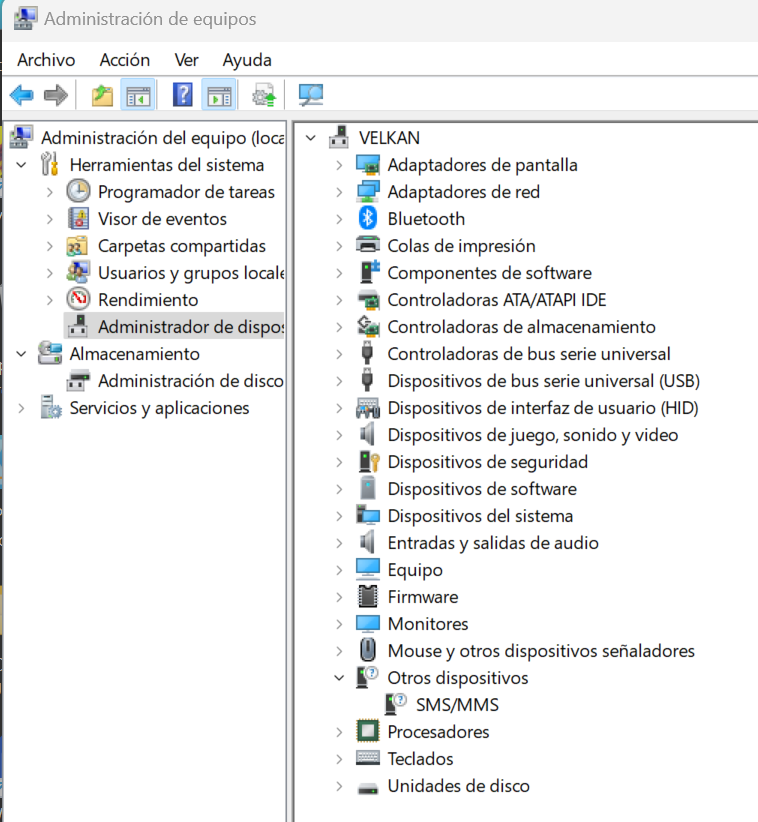
Task: Expand Controladoras de bus serie universal
Action: (339, 354)
